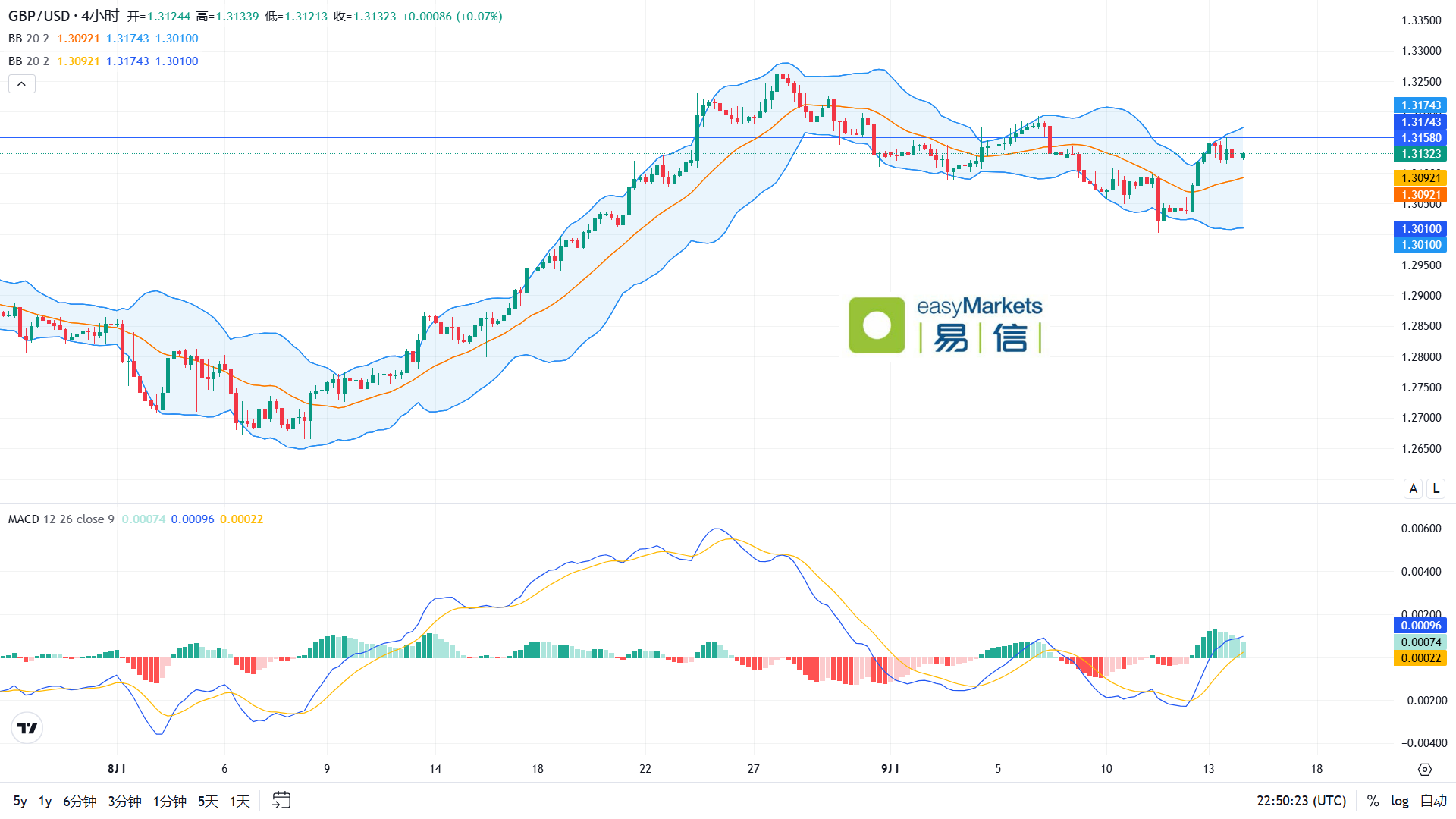Select the first BB 20 2 indicator legend
This screenshot has height=819, width=1456.
[103, 39]
